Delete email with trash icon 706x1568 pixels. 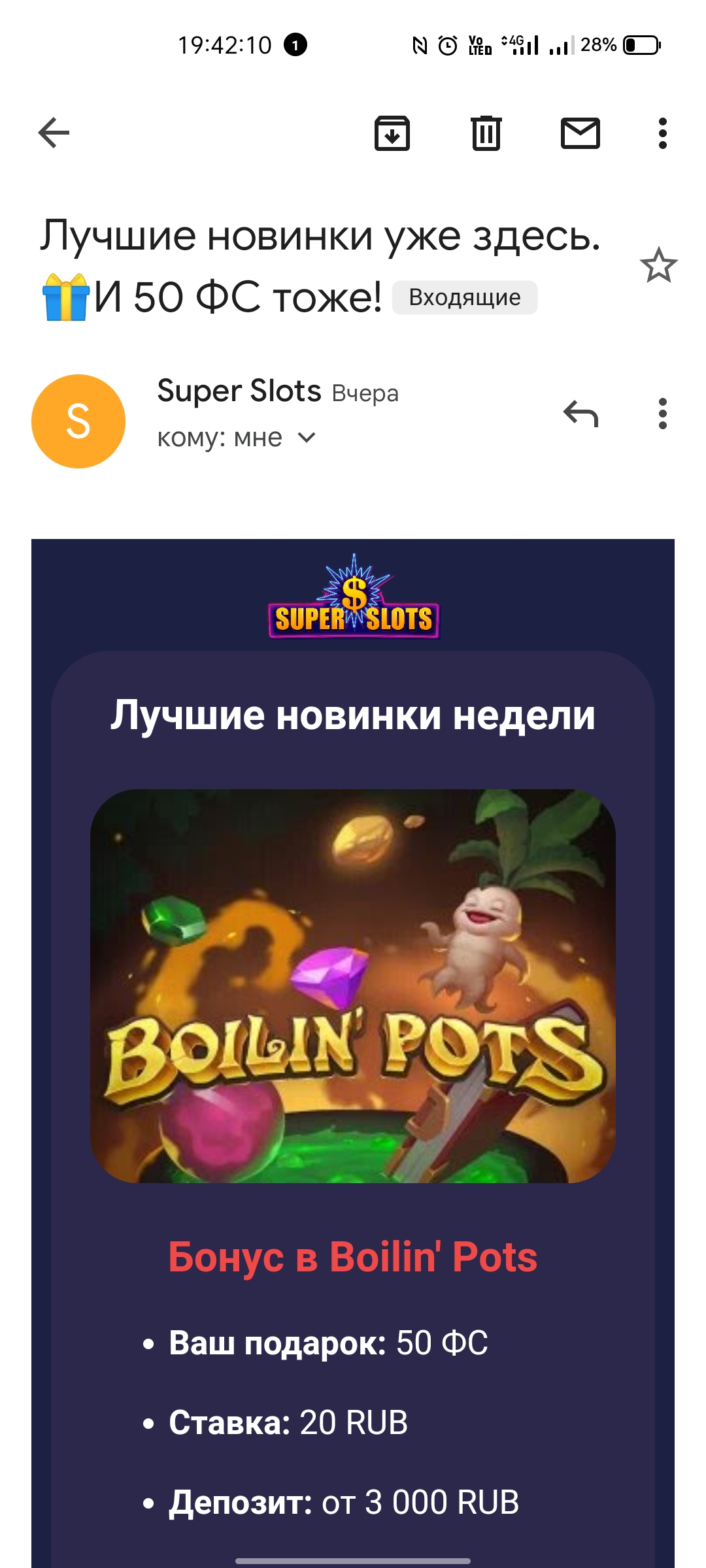coord(486,133)
